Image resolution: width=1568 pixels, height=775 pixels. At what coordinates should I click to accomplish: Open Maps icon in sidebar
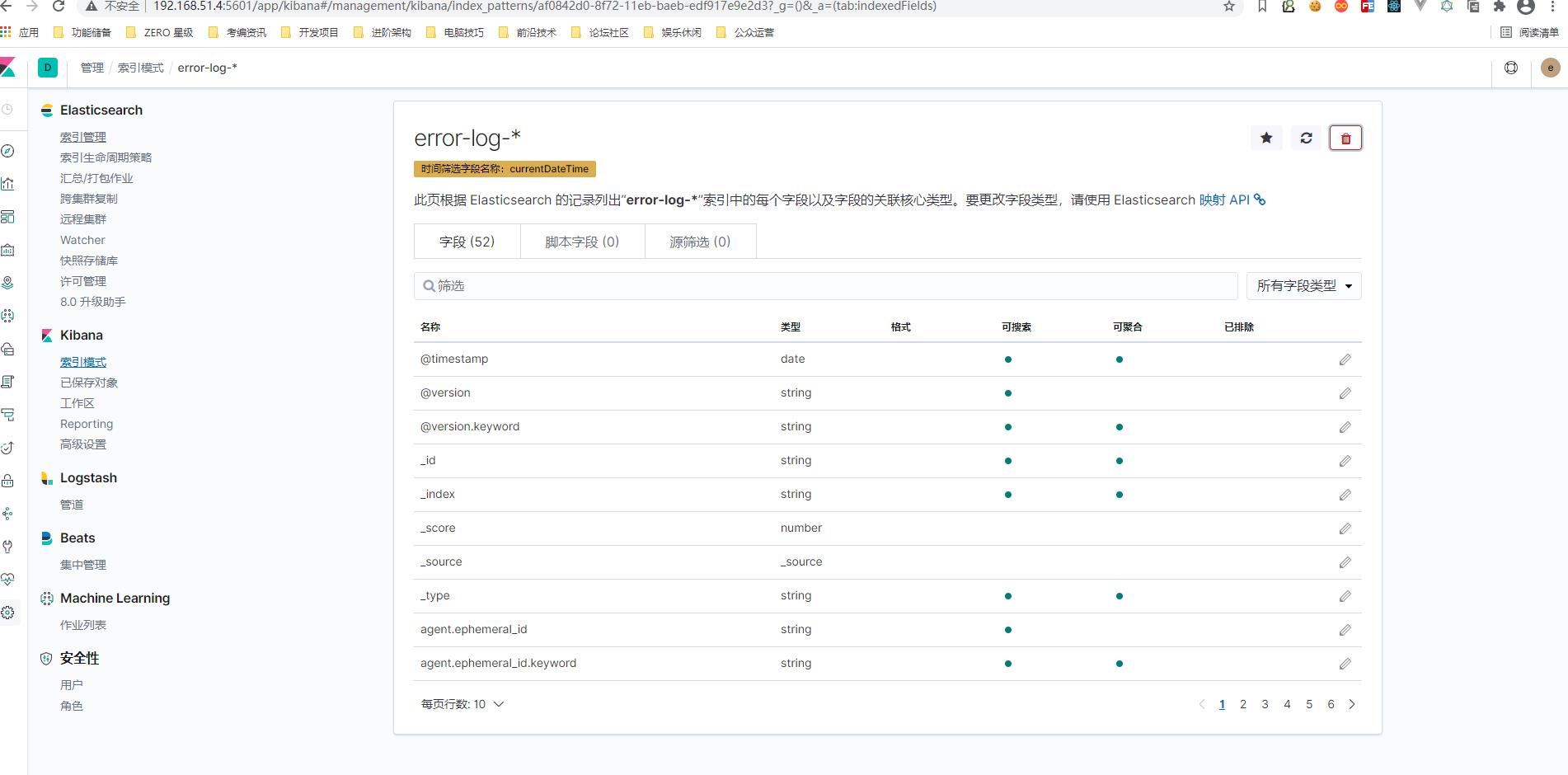[x=7, y=283]
